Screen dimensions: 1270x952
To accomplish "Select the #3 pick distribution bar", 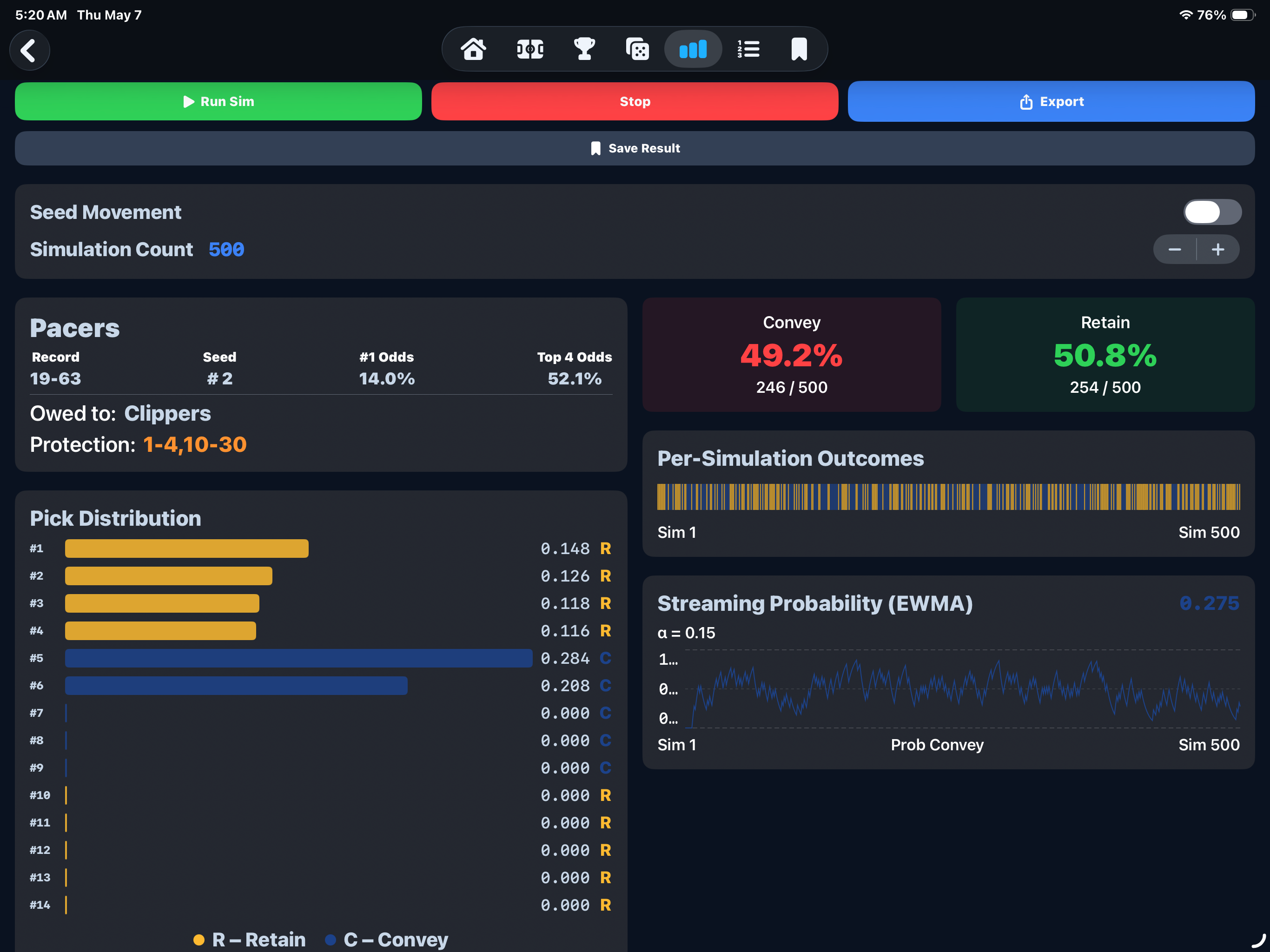I will (x=163, y=604).
